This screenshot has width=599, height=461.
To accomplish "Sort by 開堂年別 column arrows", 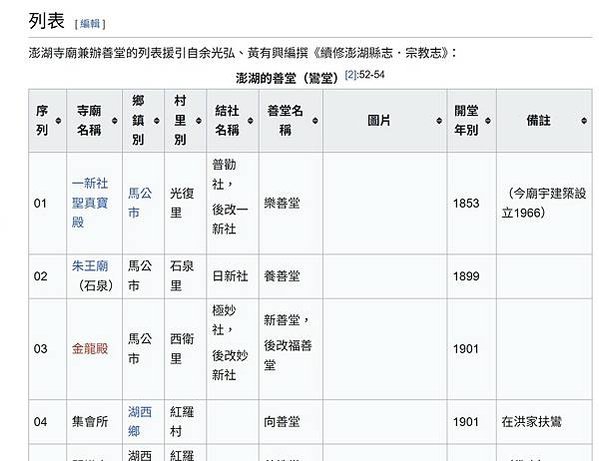I will [488, 121].
